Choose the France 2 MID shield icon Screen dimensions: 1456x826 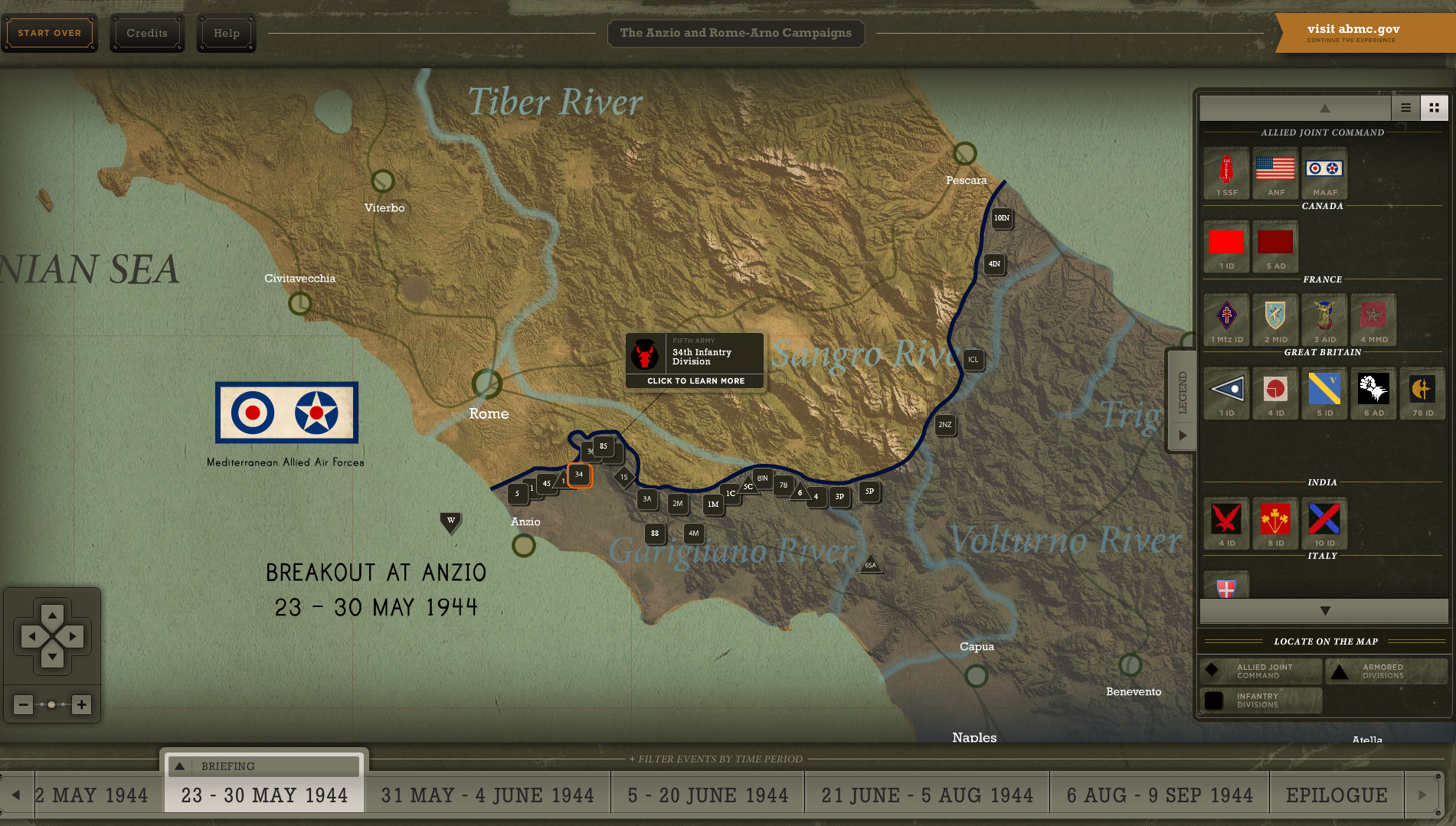[x=1275, y=318]
